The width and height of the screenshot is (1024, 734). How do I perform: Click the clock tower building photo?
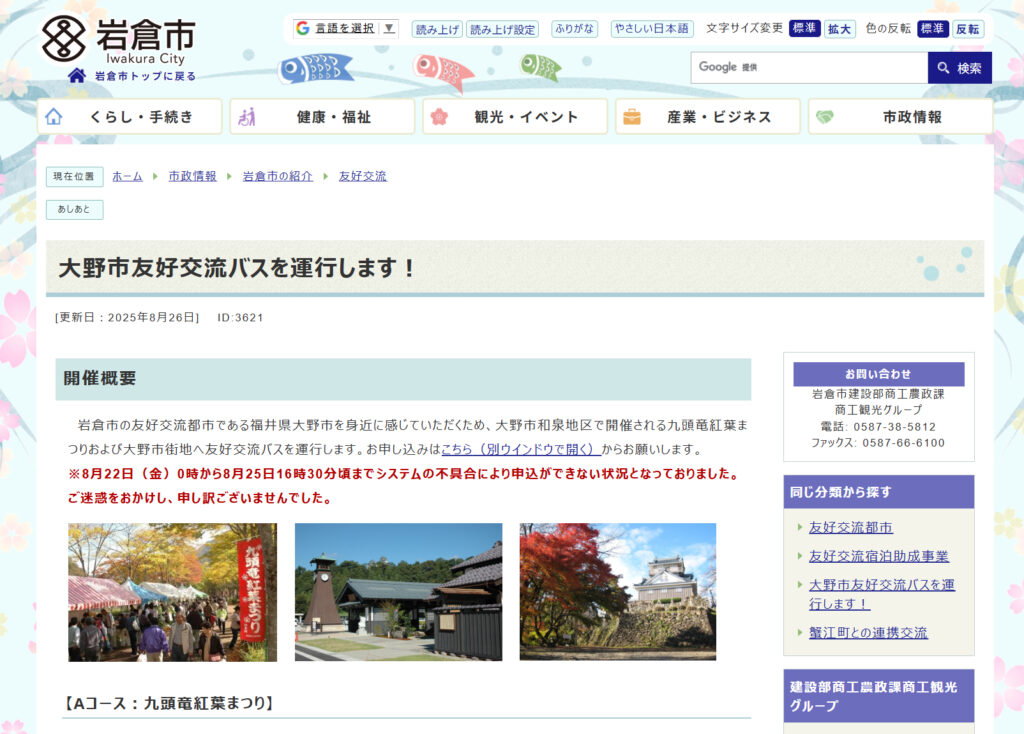click(398, 592)
